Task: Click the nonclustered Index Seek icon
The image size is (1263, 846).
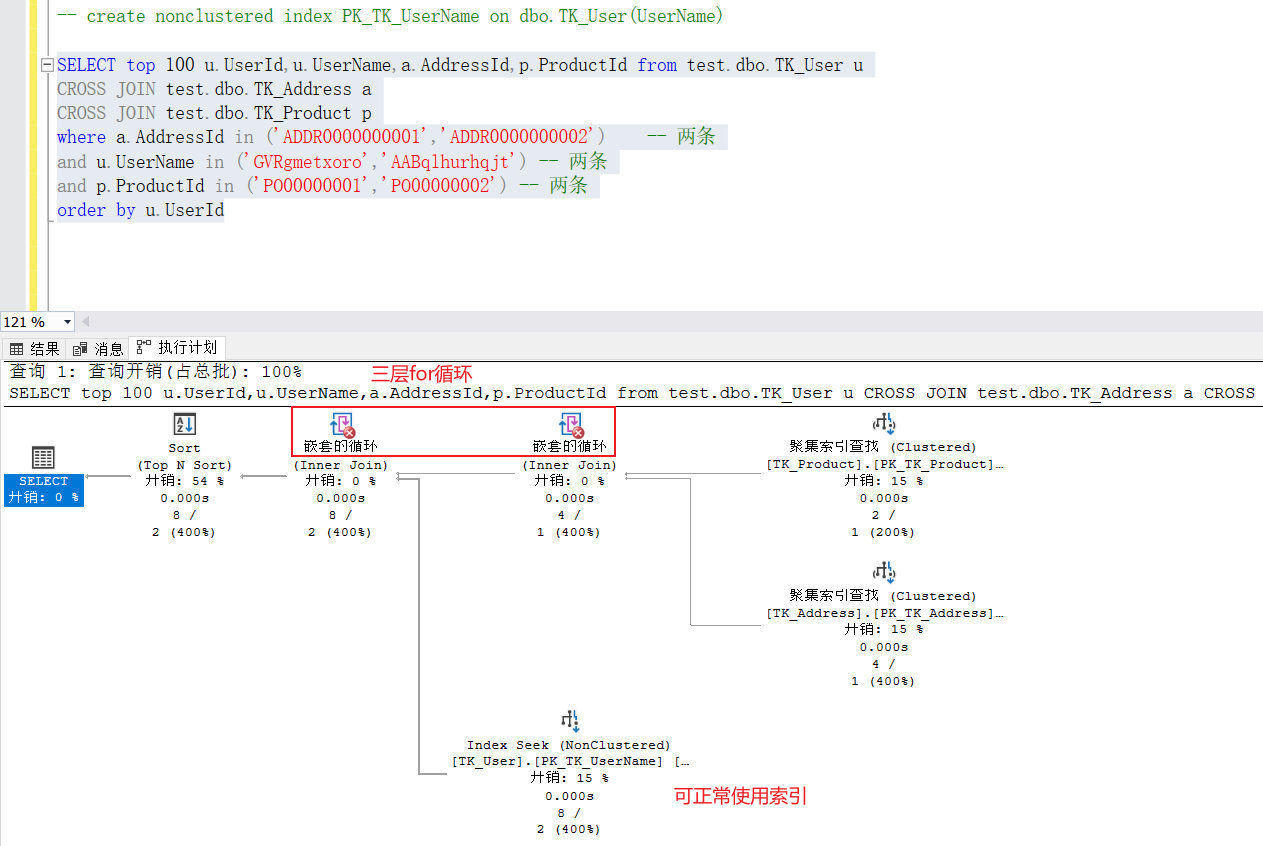Action: pos(570,720)
